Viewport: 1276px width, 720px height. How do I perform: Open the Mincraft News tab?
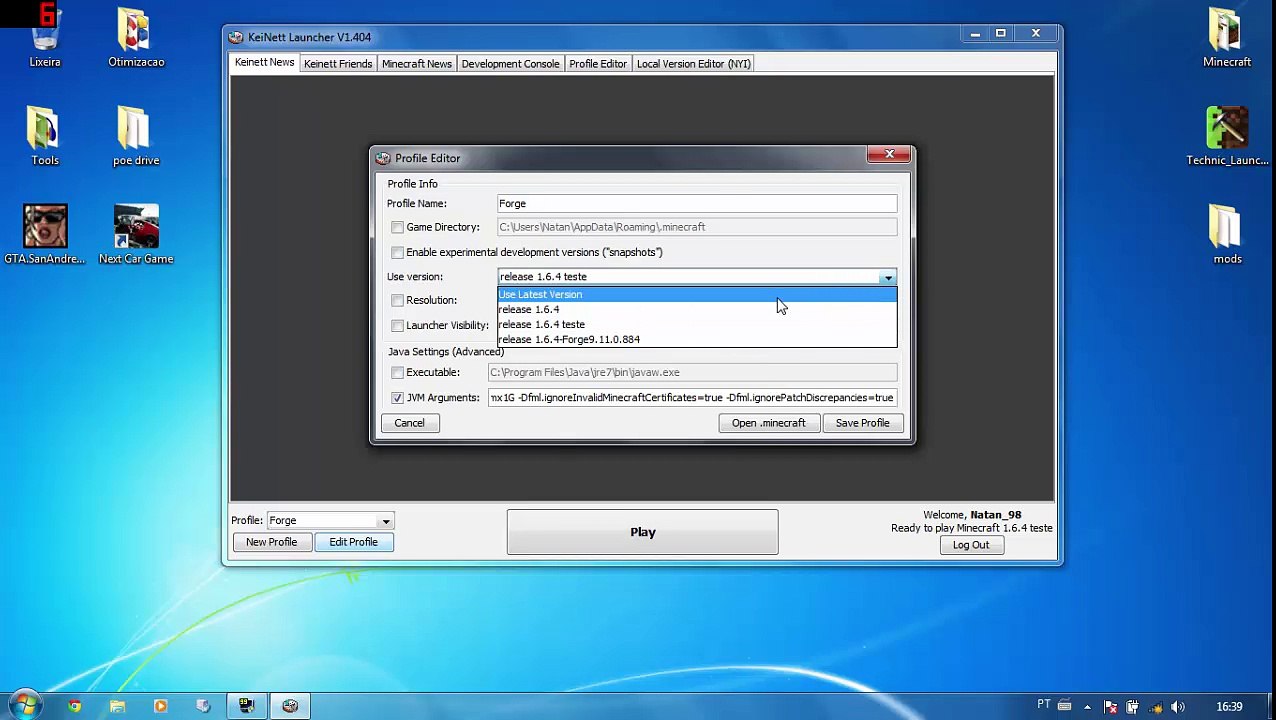416,64
